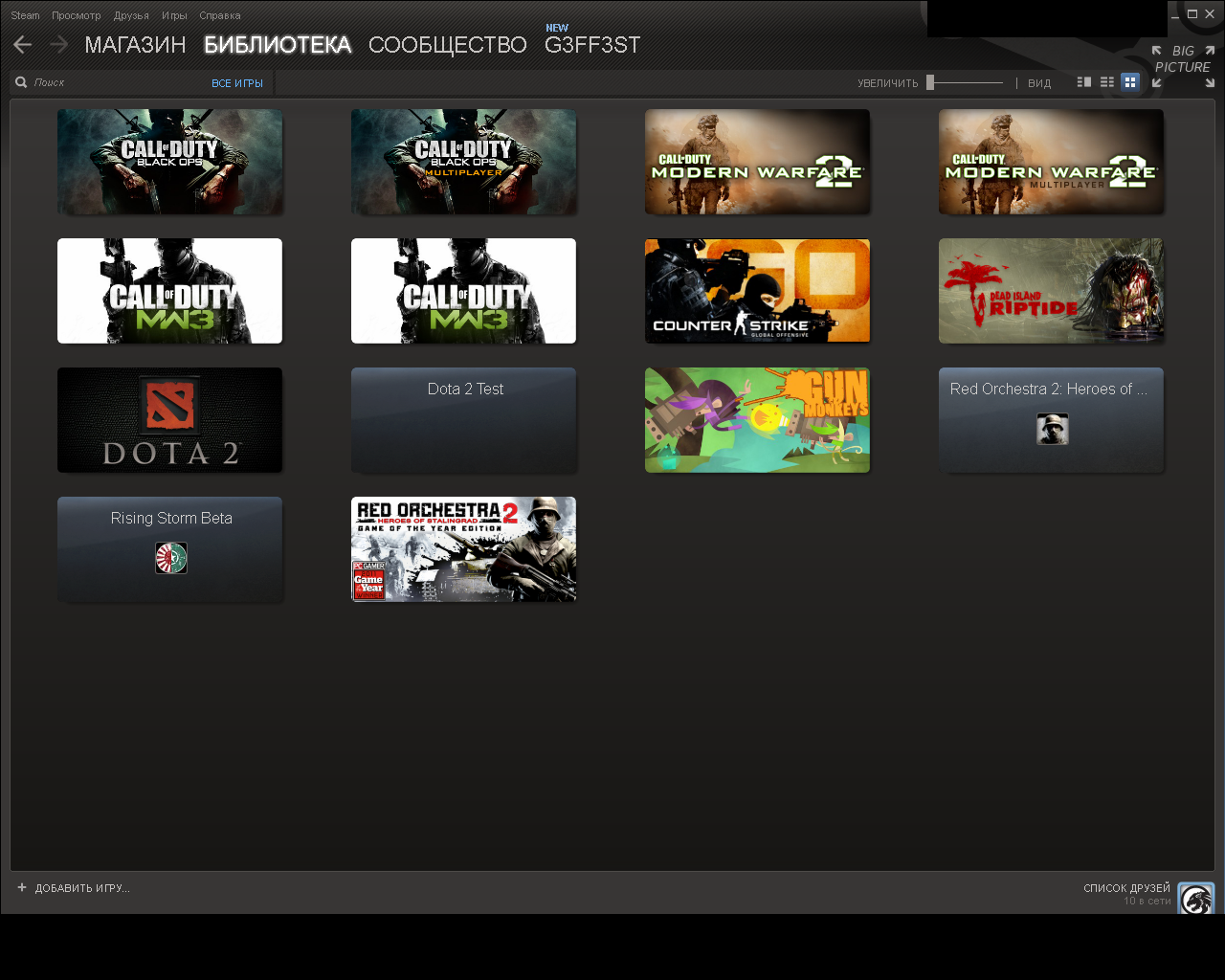Image resolution: width=1225 pixels, height=980 pixels.
Task: Click the plus icon to add game
Action: [22, 887]
